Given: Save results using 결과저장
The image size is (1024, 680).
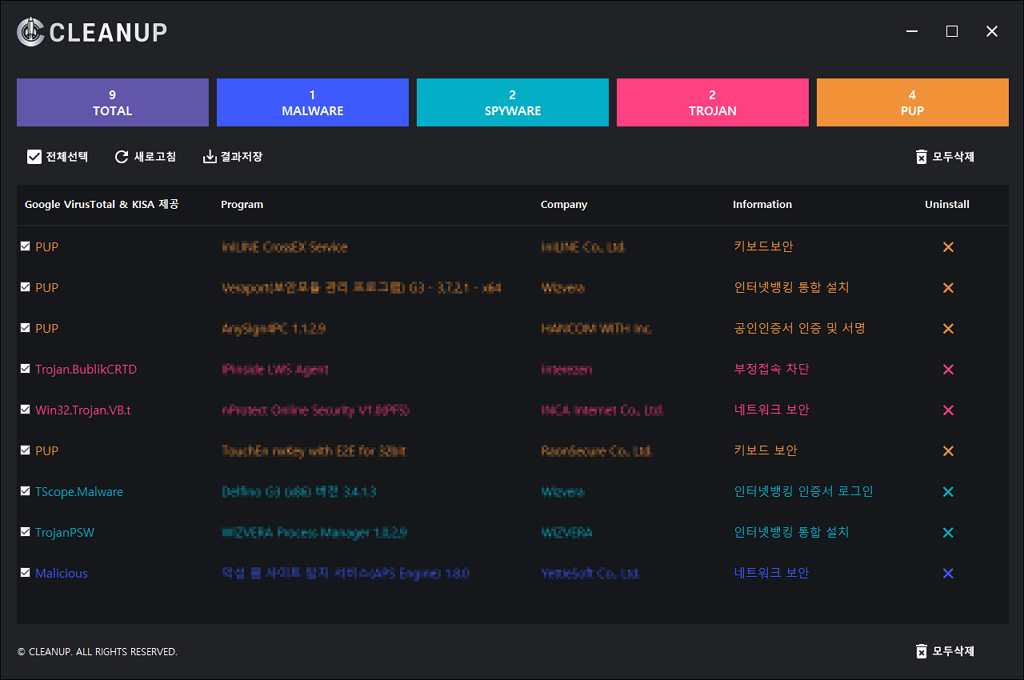Looking at the screenshot, I should (232, 157).
